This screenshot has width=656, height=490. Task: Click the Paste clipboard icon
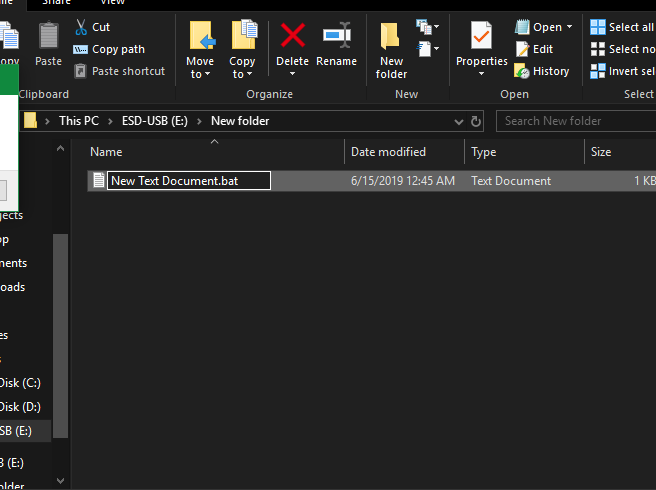tap(49, 35)
